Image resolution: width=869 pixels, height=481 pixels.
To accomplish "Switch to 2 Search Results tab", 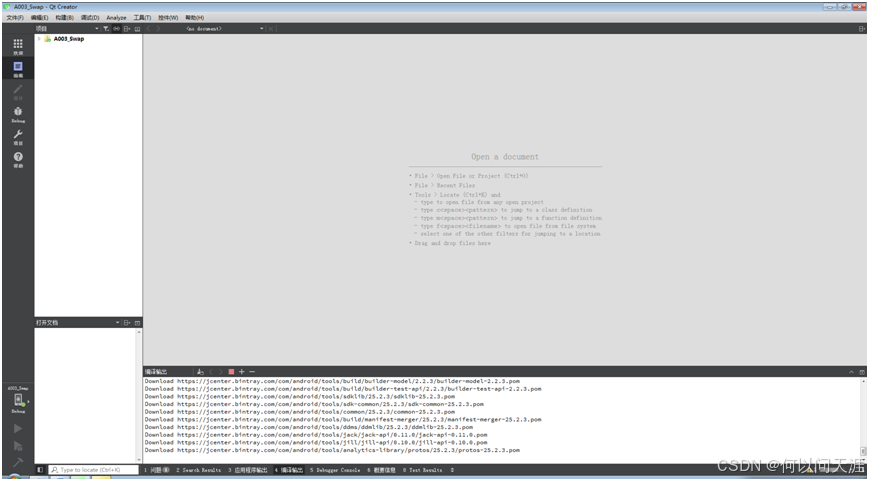I will point(198,470).
